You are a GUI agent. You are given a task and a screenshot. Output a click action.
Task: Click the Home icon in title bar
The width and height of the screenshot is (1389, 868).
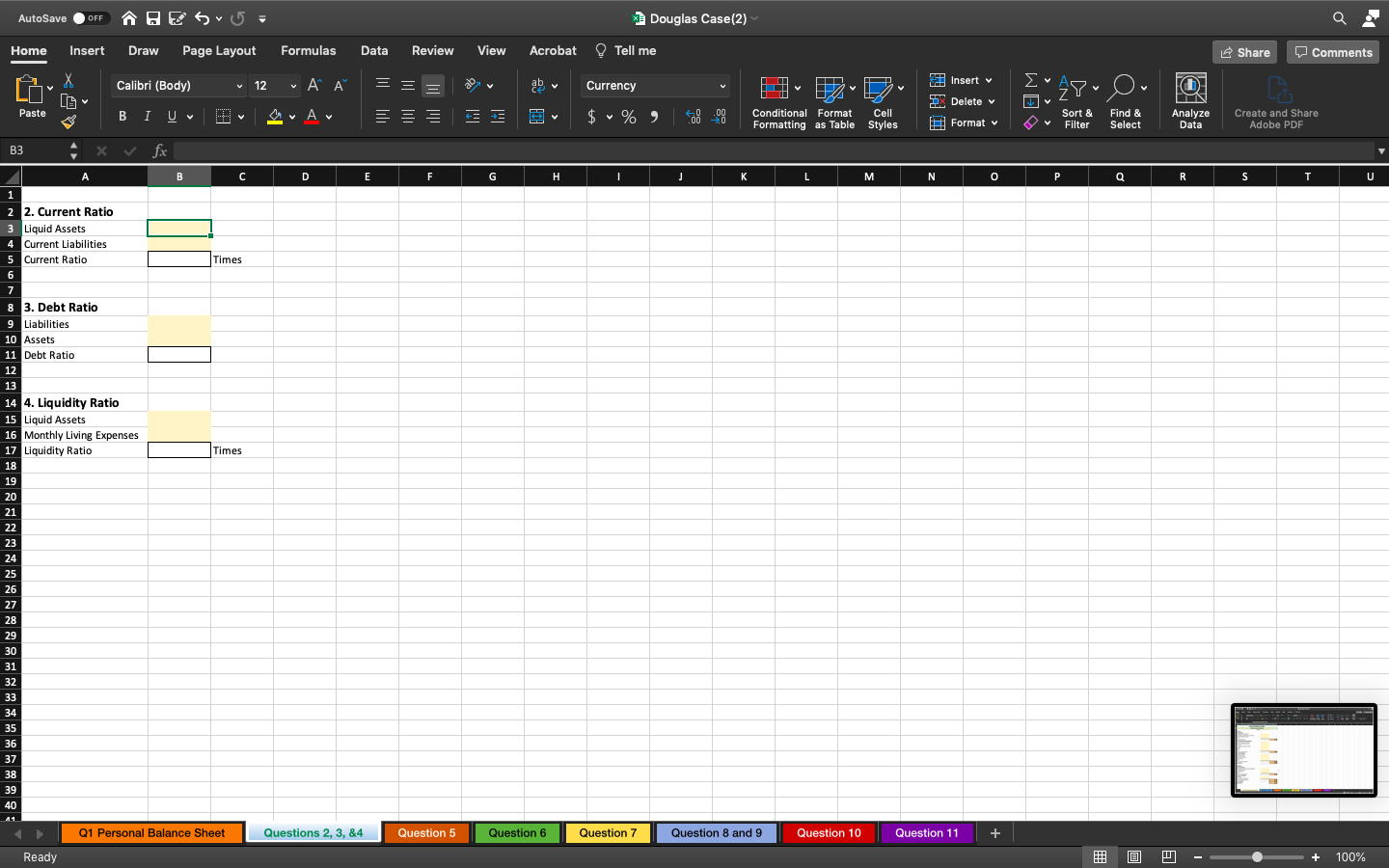[129, 18]
